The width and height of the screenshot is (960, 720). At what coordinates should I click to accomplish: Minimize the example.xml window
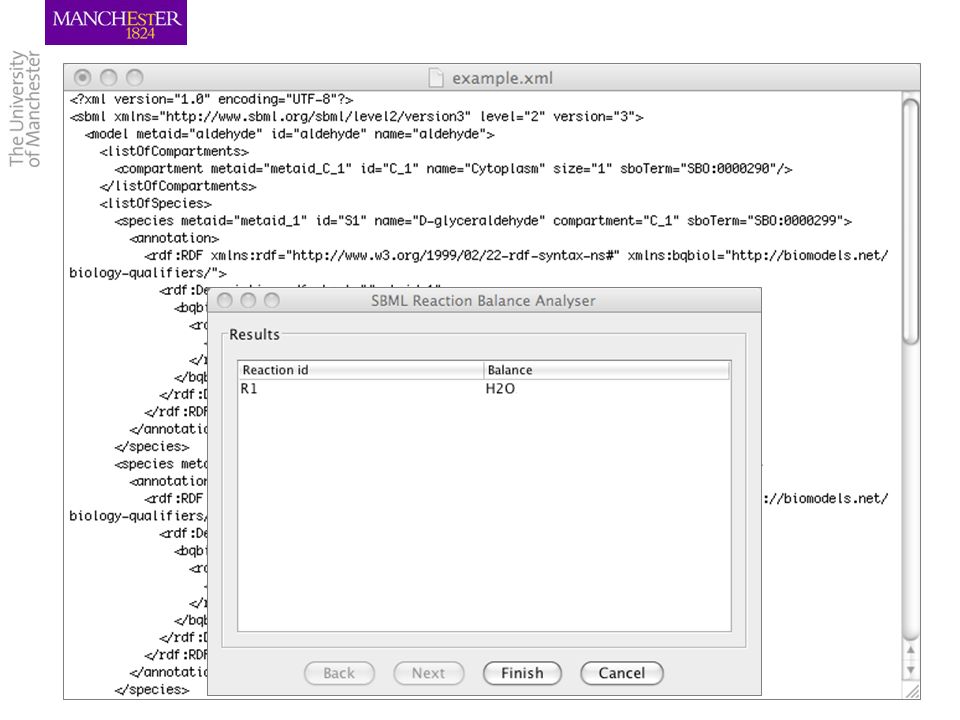pos(108,78)
